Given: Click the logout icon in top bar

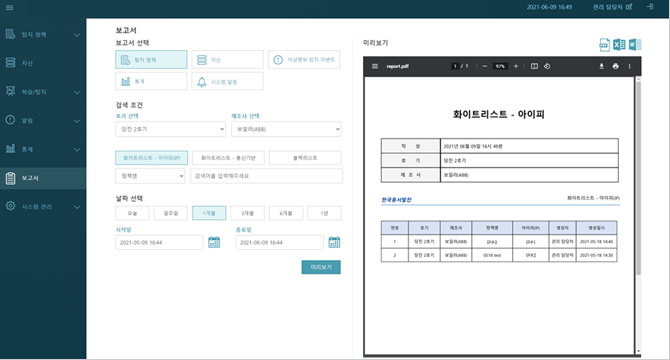Looking at the screenshot, I should 650,7.
